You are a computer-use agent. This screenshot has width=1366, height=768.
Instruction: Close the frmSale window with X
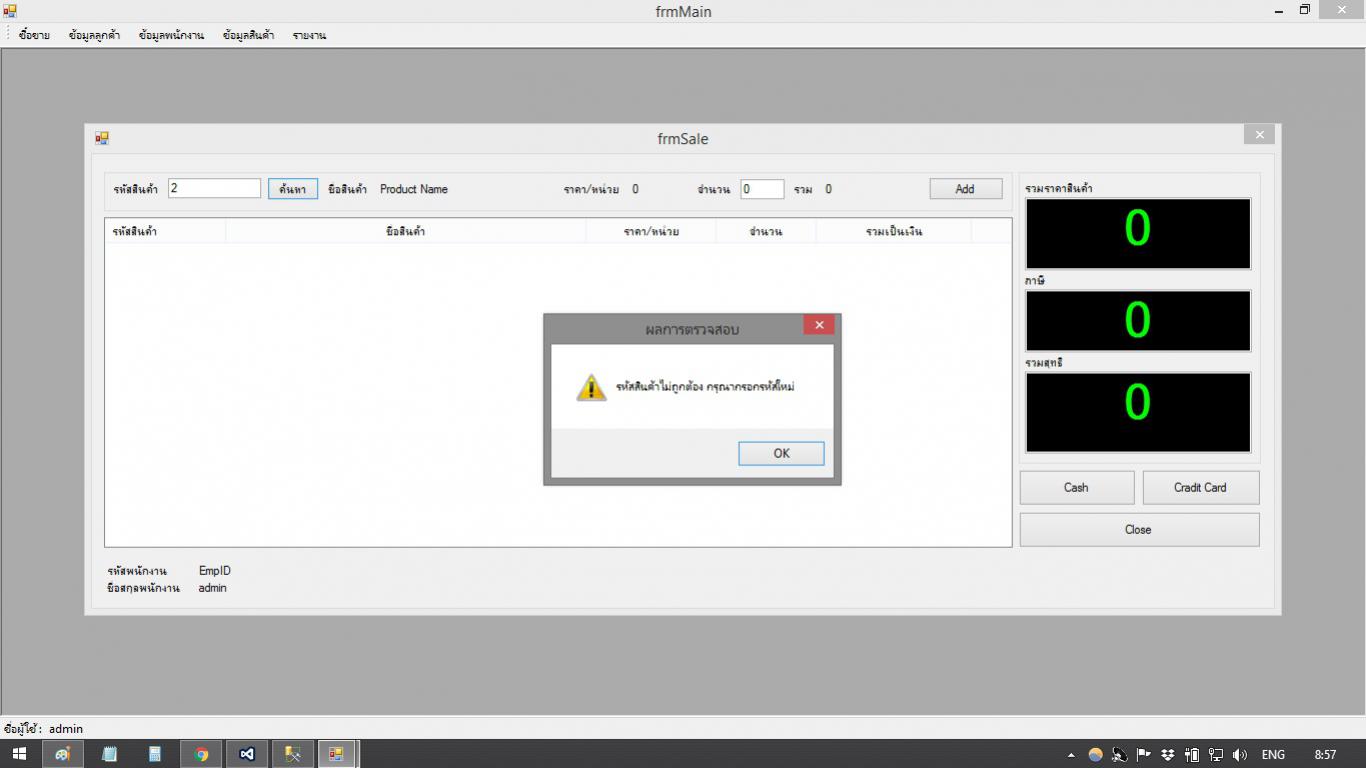click(1259, 134)
